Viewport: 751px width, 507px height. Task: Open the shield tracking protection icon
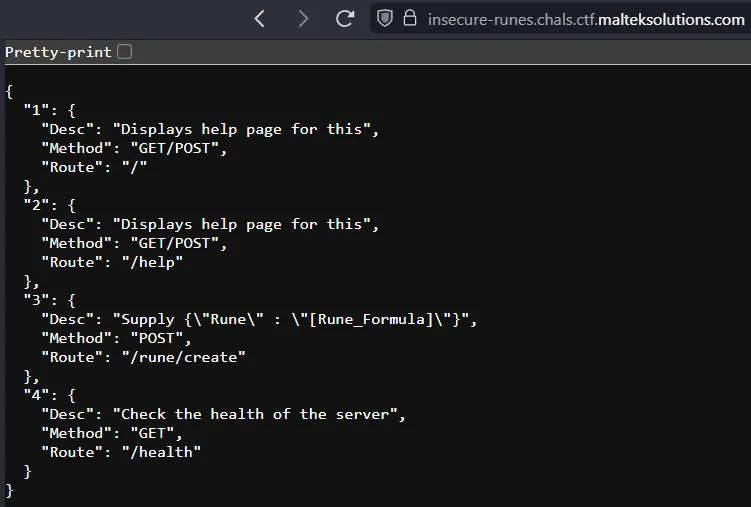pos(385,19)
